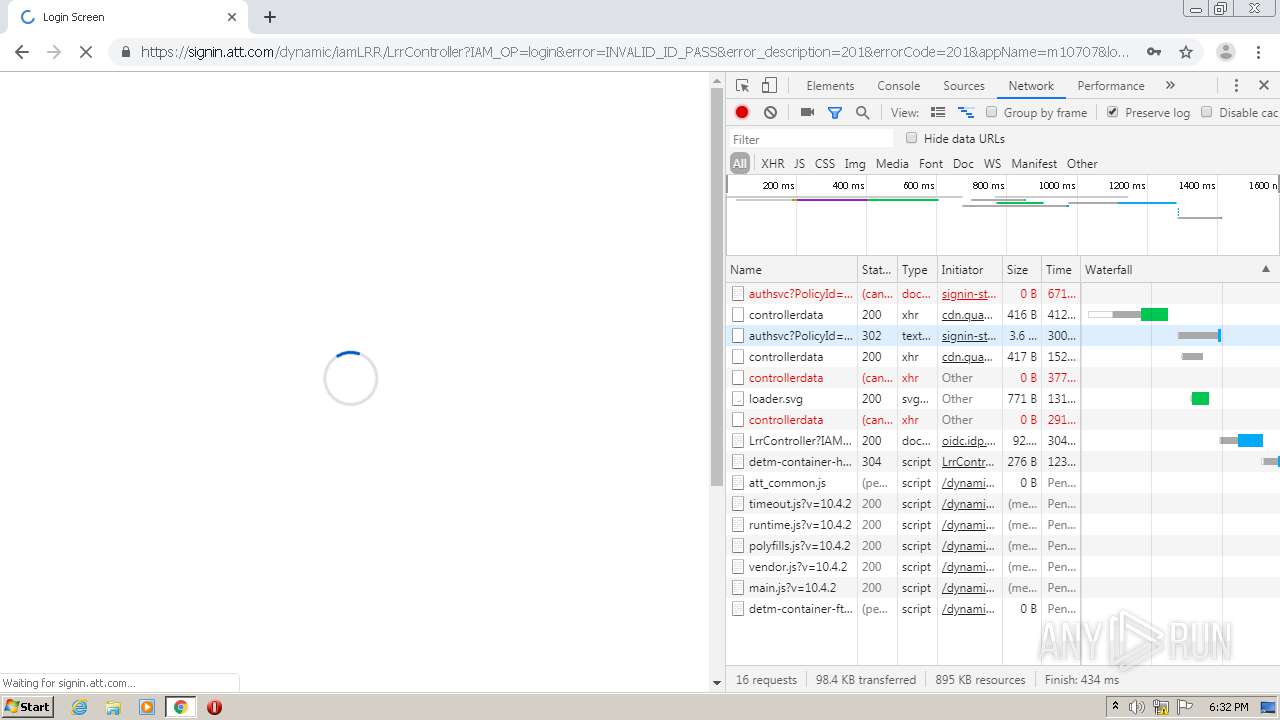Stop recording network log (red dot)

coord(742,113)
